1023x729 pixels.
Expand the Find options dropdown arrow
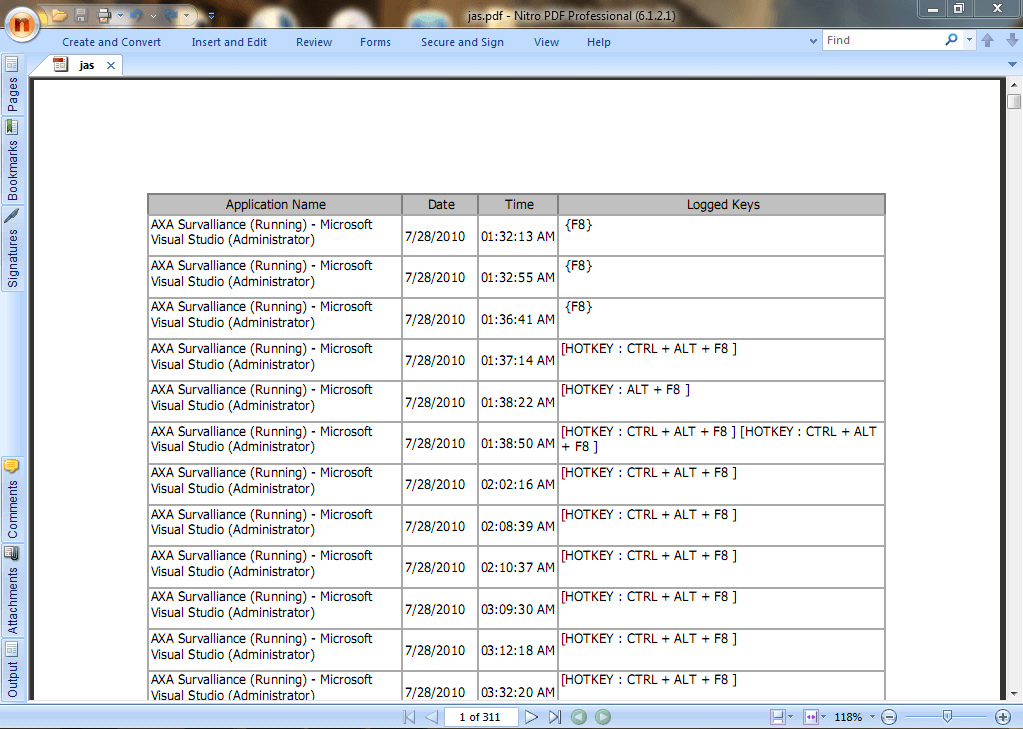pos(969,40)
